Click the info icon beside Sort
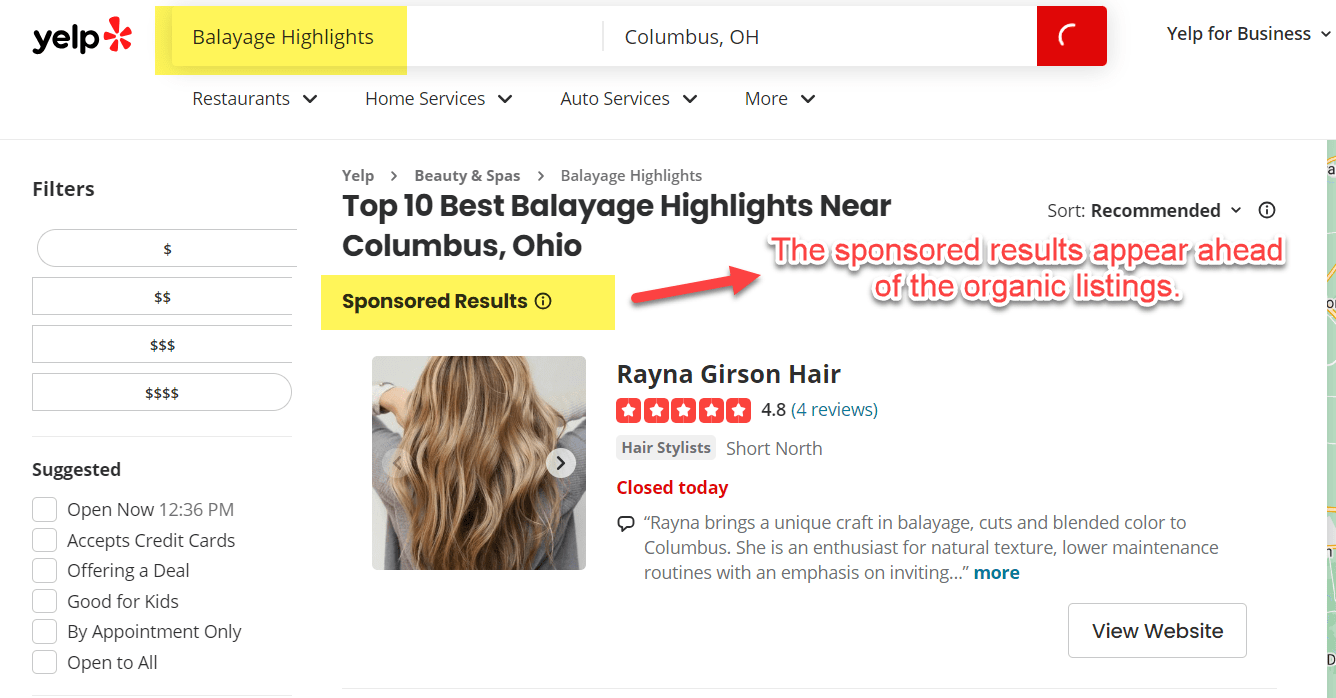 [1267, 210]
